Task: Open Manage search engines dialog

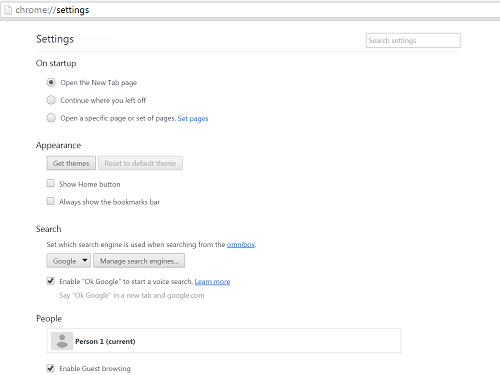Action: pyautogui.click(x=139, y=261)
